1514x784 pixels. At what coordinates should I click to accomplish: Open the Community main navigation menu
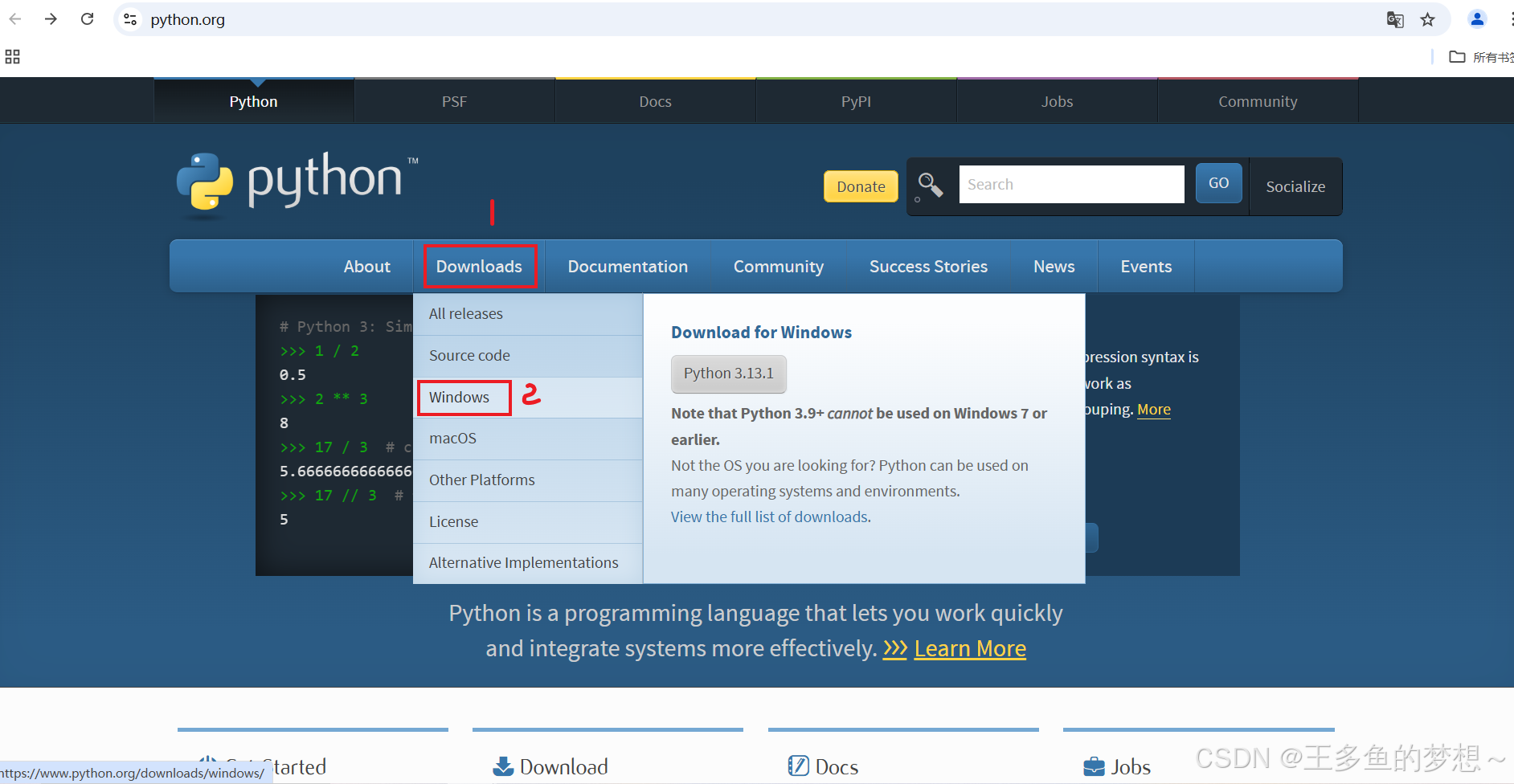pos(779,267)
